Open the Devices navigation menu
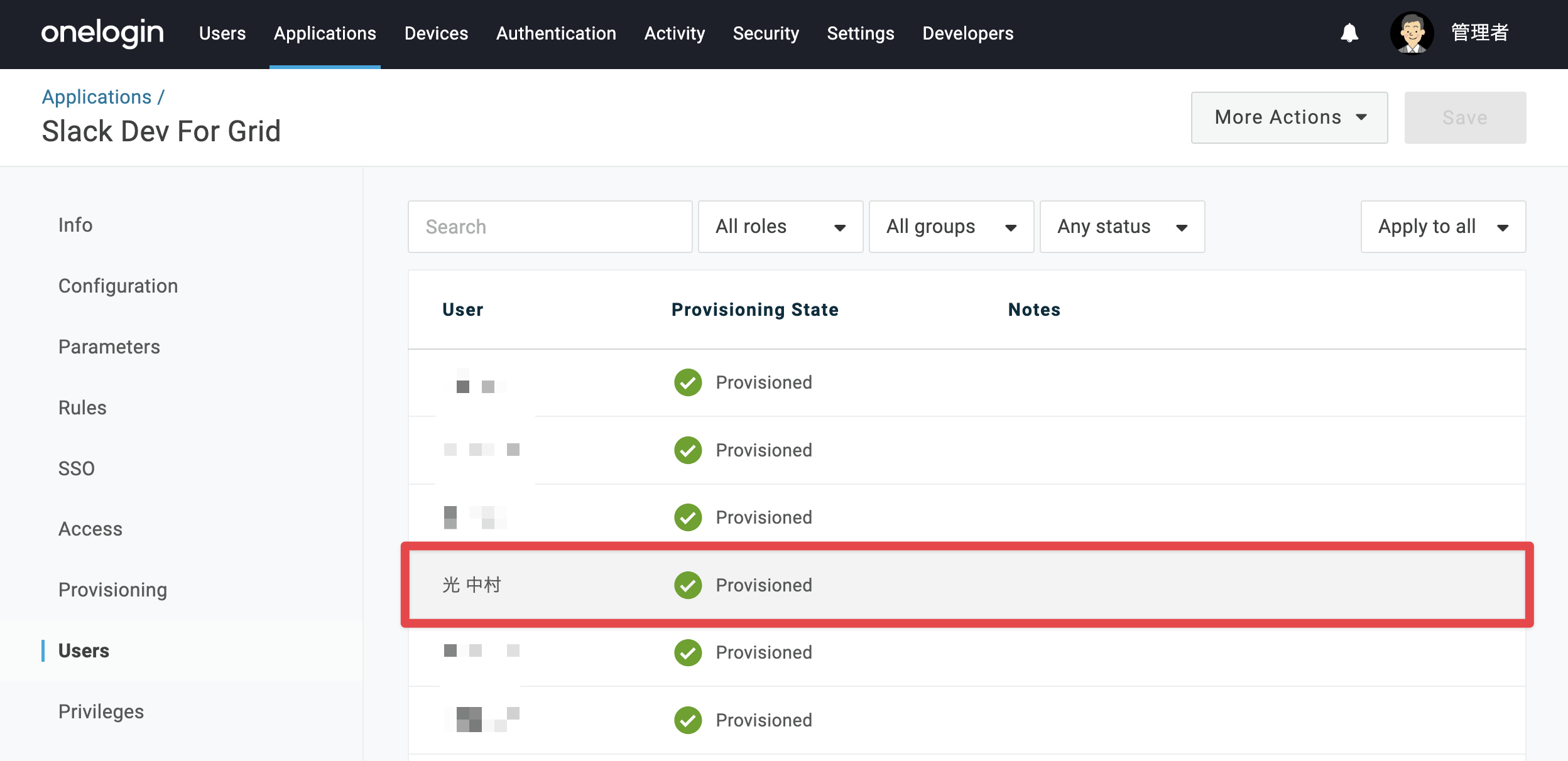This screenshot has height=761, width=1568. (x=436, y=33)
